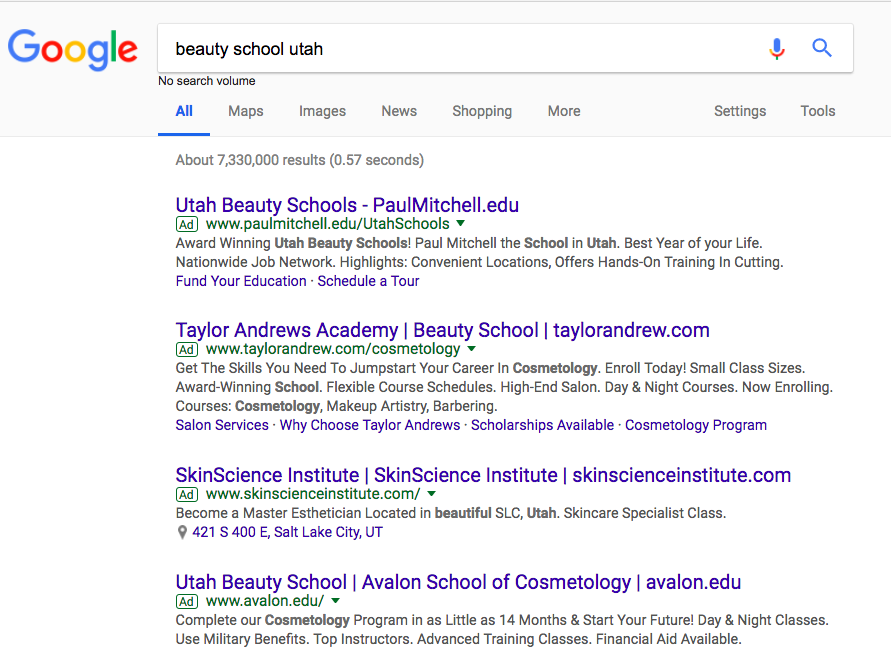This screenshot has width=891, height=663.
Task: Switch to the News tab
Action: point(399,111)
